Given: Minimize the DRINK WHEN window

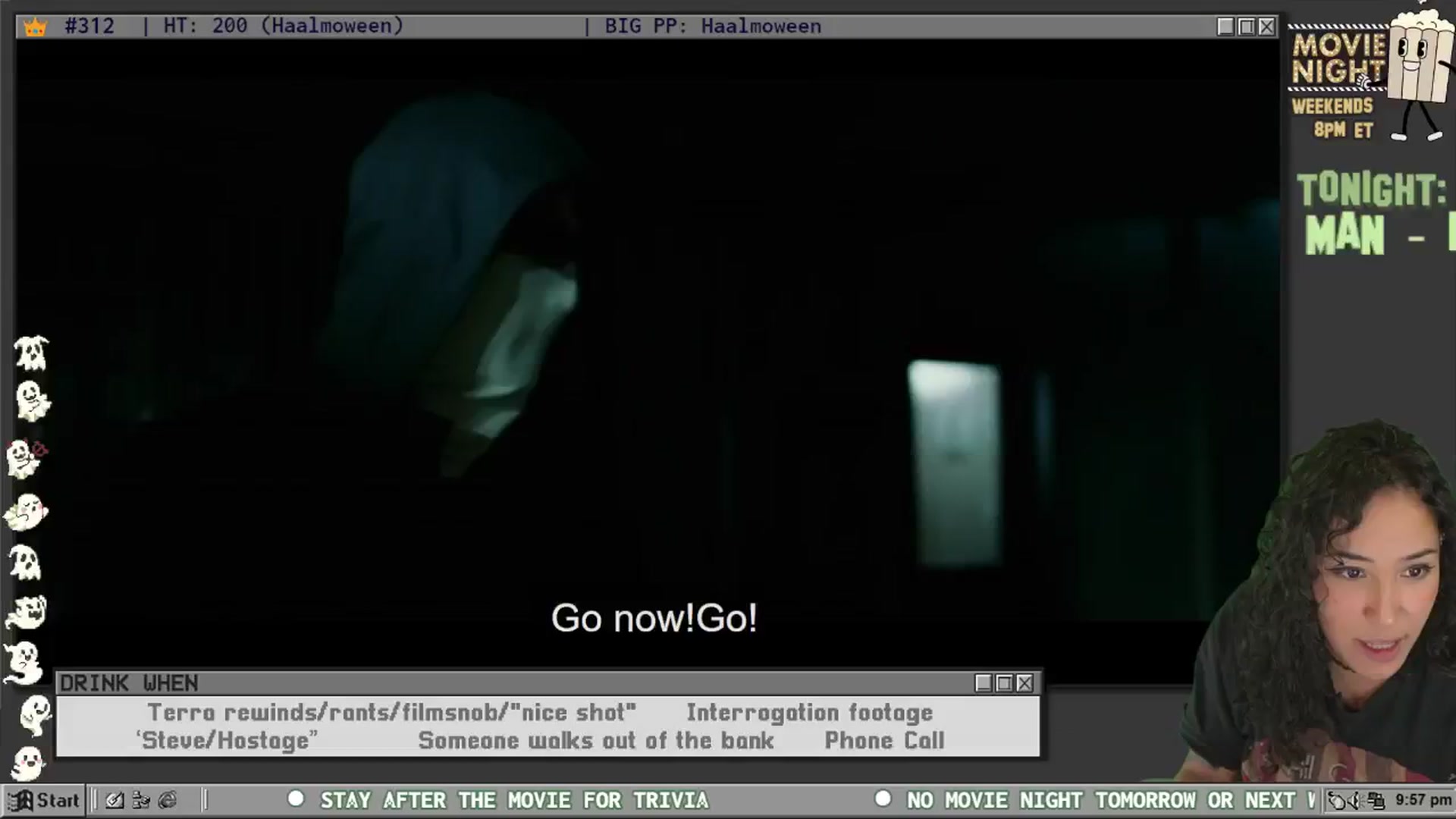Looking at the screenshot, I should (983, 683).
